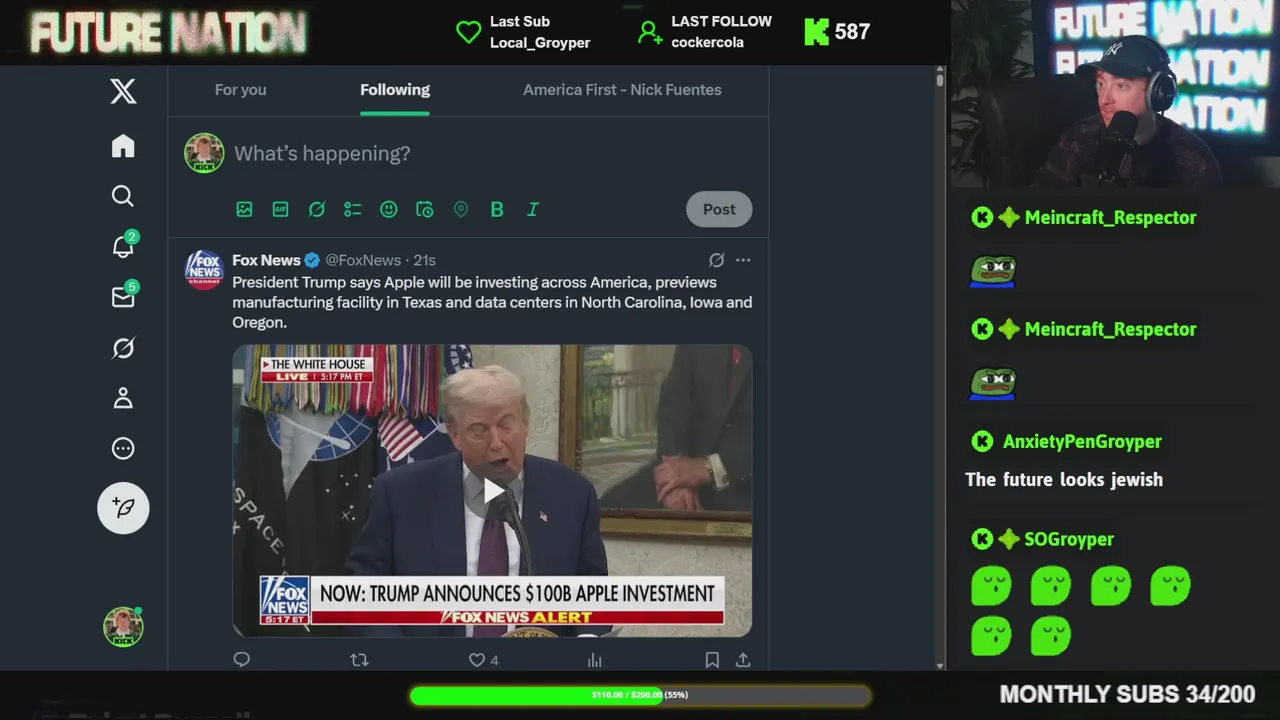
Task: Click the LAST FOLLOW cockercola label
Action: click(705, 32)
